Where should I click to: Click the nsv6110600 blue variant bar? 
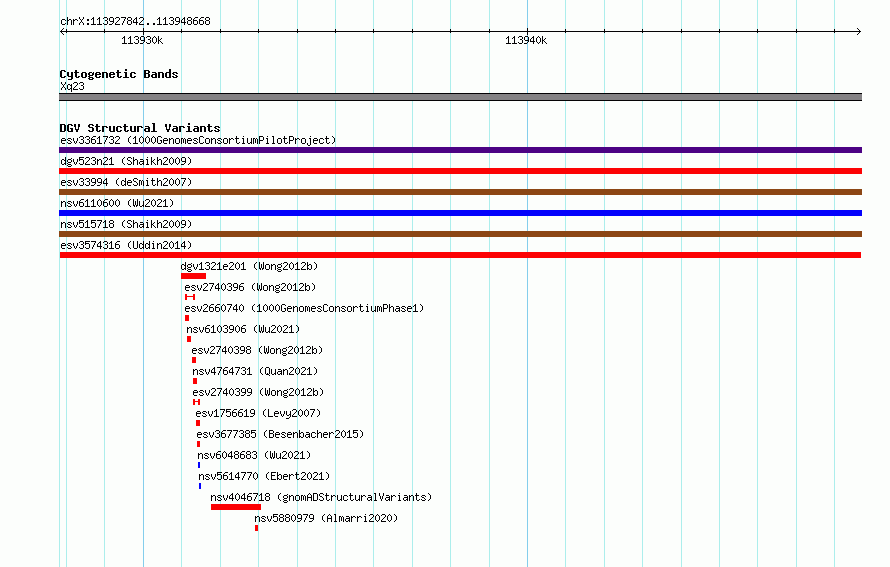click(460, 213)
